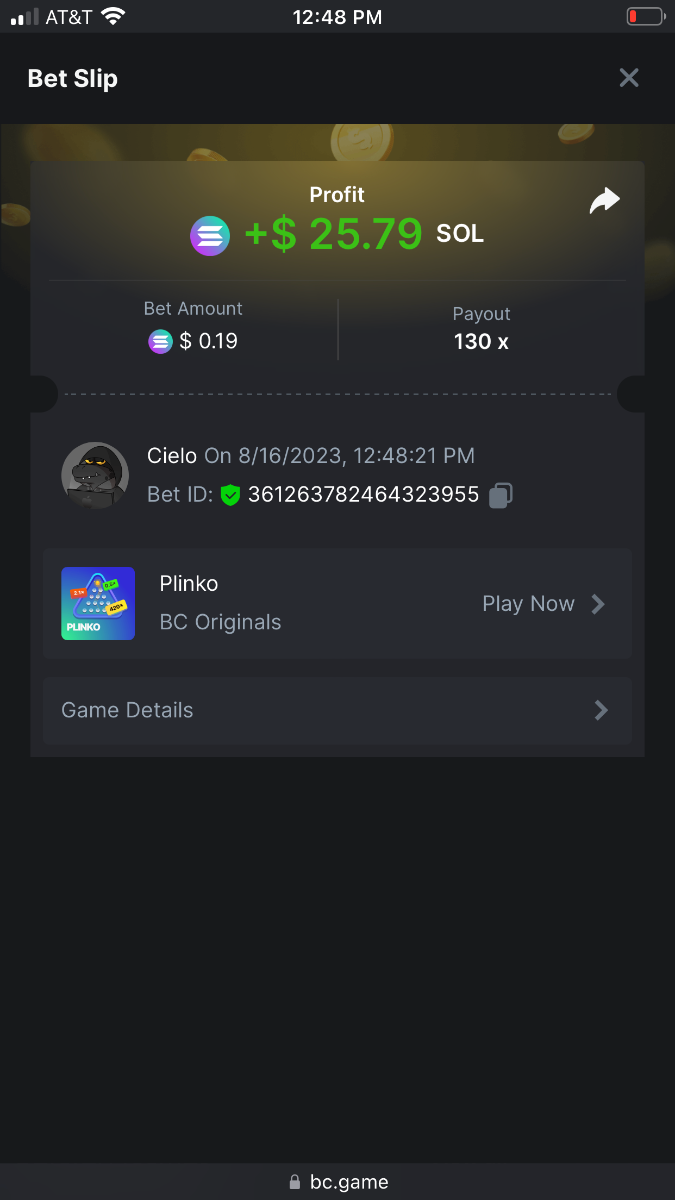Tap the Solana coin icon beside profit
The image size is (675, 1200).
click(210, 236)
